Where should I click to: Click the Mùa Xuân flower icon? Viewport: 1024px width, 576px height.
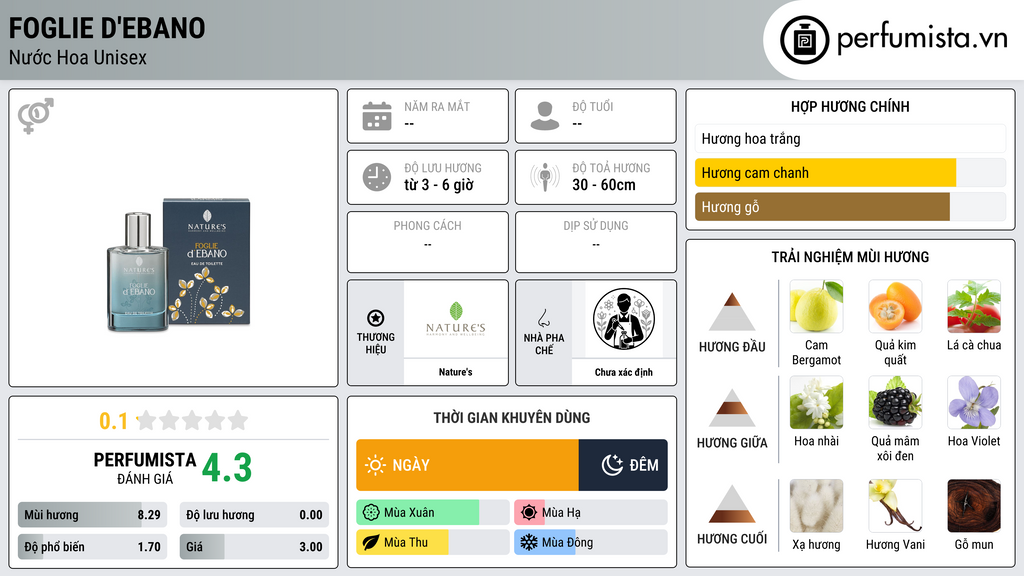(x=371, y=513)
